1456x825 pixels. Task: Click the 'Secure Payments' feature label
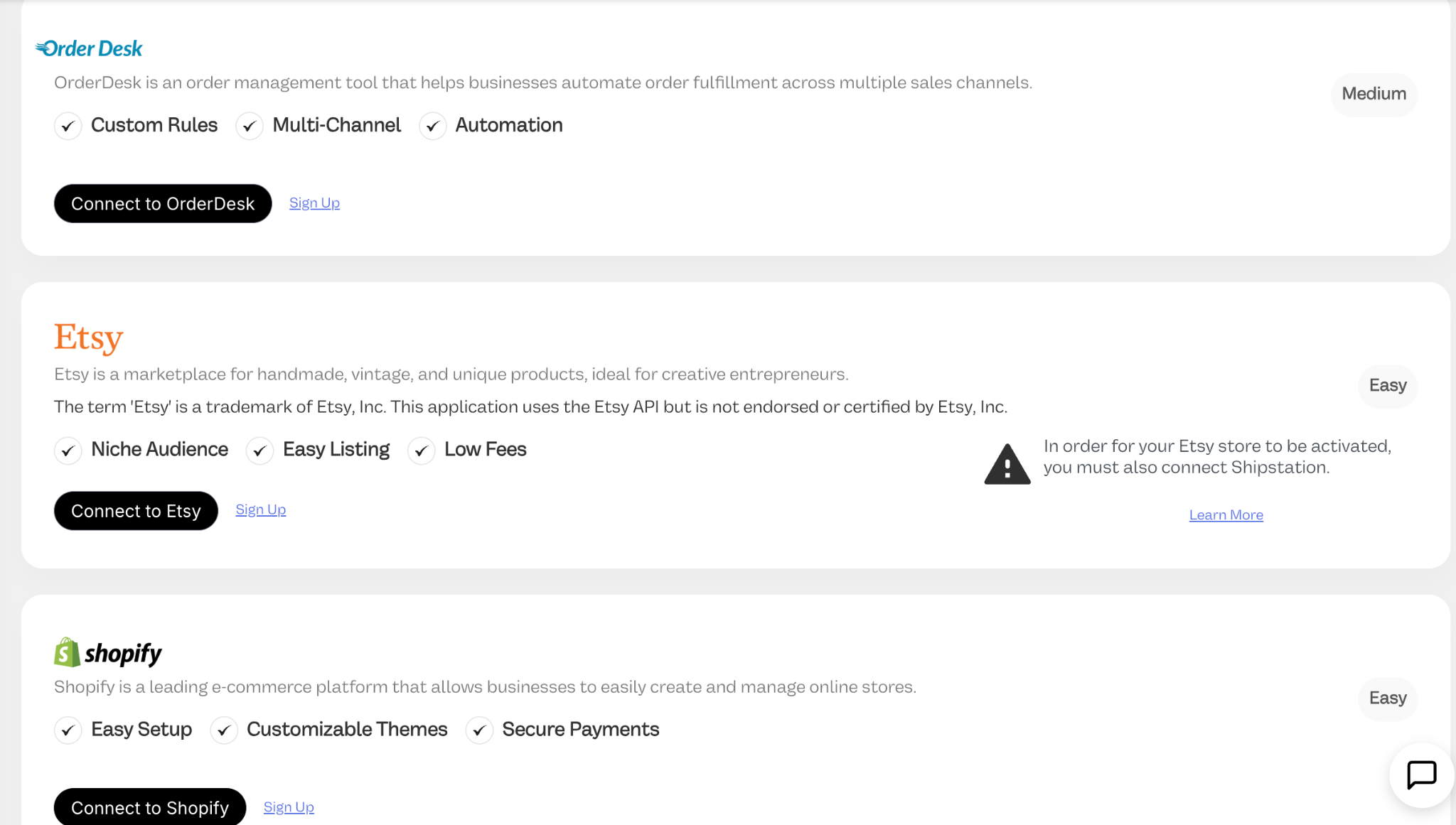[581, 729]
